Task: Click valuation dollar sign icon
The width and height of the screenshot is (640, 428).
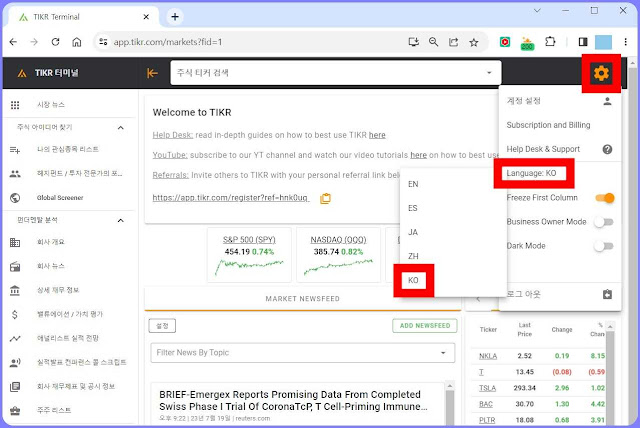Action: click(x=15, y=315)
